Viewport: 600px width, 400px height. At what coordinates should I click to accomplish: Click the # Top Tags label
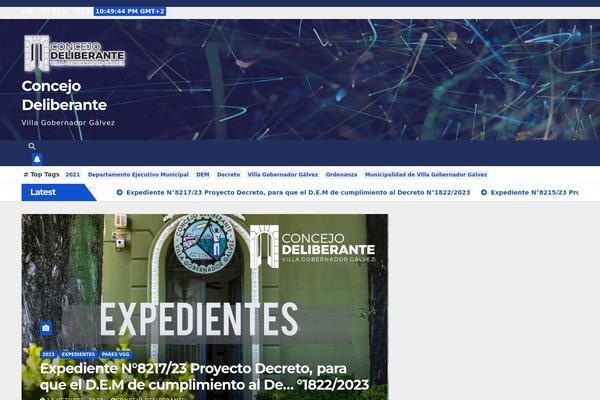[41, 175]
